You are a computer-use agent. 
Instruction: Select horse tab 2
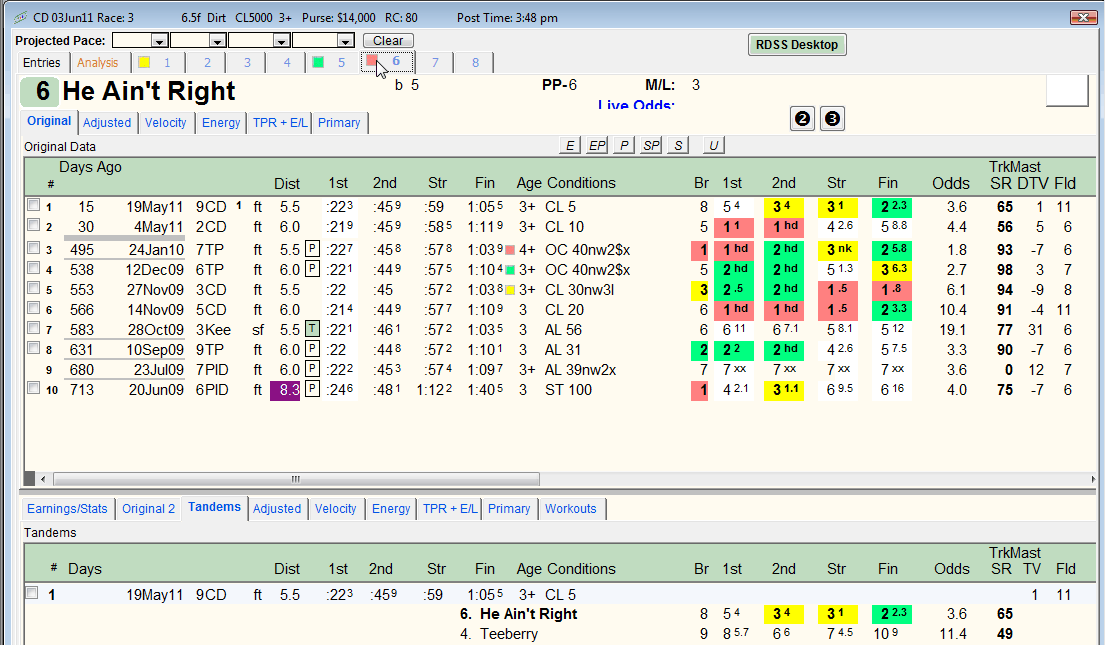(x=206, y=63)
